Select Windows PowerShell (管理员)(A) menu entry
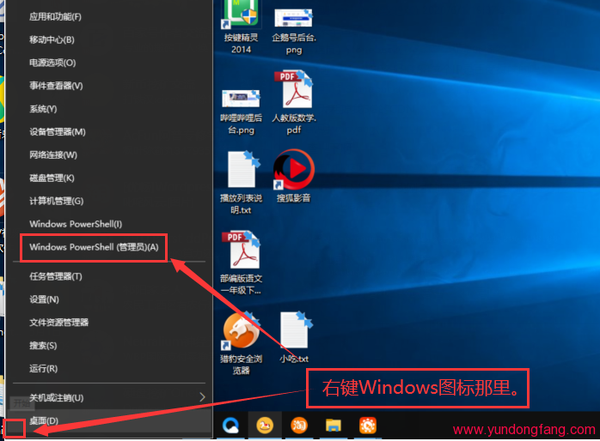This screenshot has height=441, width=600. 94,246
